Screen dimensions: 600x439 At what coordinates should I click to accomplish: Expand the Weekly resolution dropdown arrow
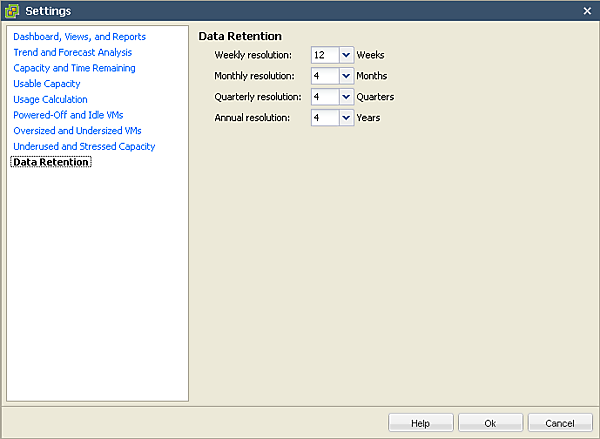point(346,55)
